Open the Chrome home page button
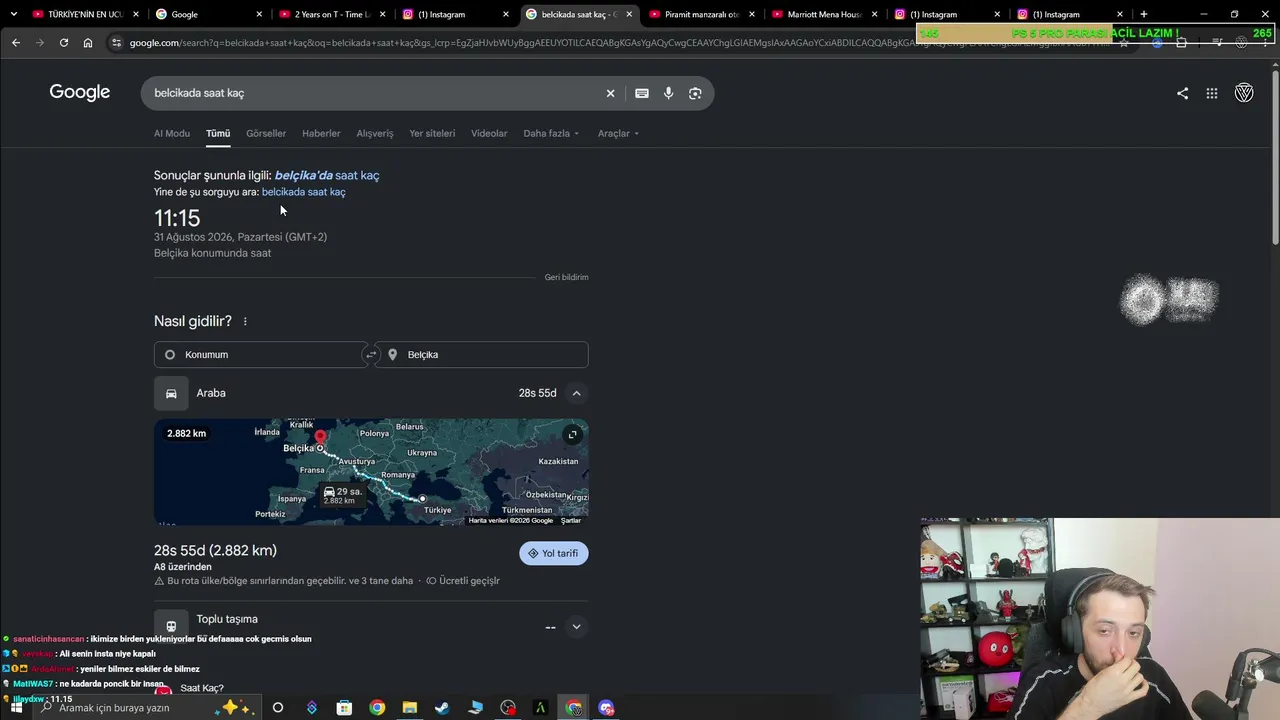Image resolution: width=1280 pixels, height=720 pixels. click(x=88, y=43)
